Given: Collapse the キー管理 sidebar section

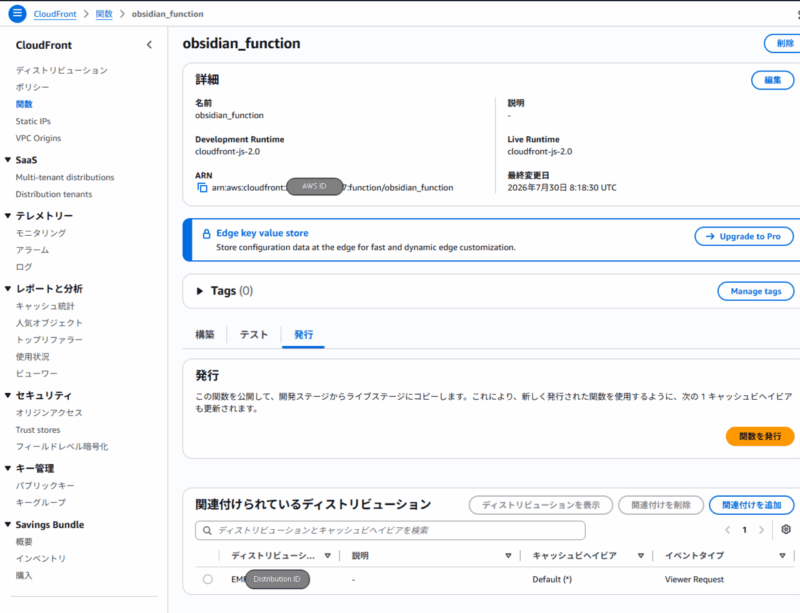Looking at the screenshot, I should pyautogui.click(x=8, y=469).
